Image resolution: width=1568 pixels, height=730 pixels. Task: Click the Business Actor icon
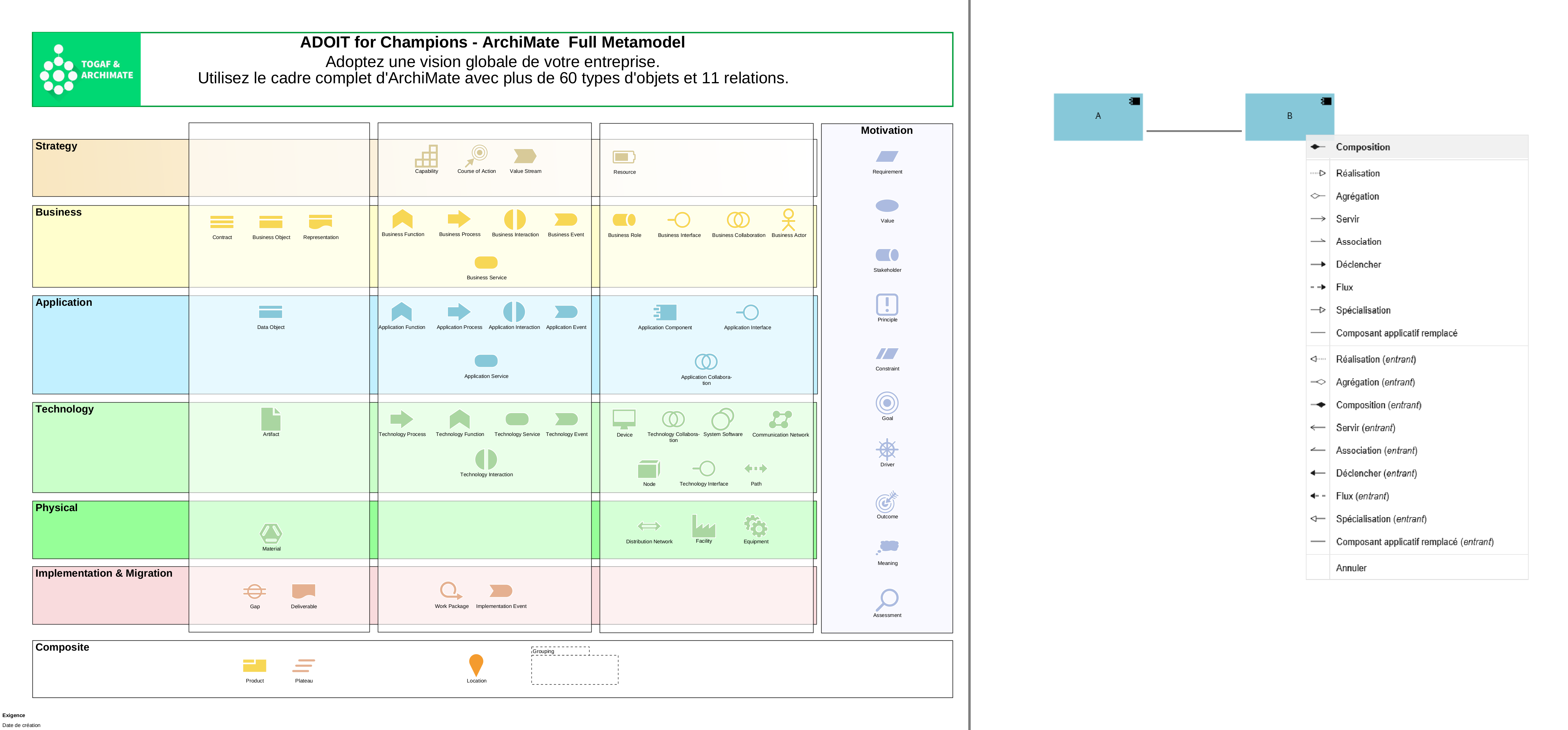click(x=788, y=219)
